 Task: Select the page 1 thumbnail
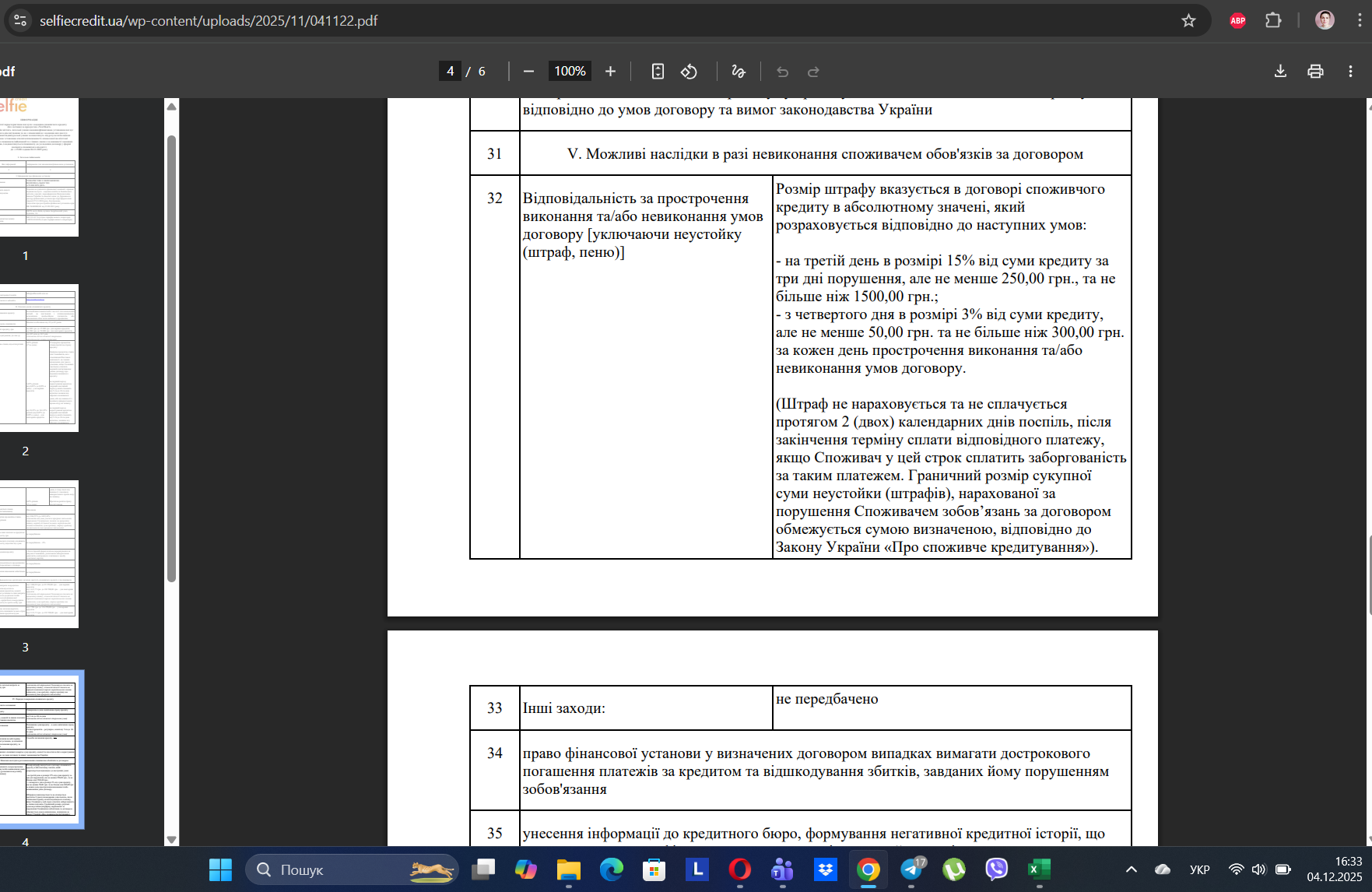39,167
